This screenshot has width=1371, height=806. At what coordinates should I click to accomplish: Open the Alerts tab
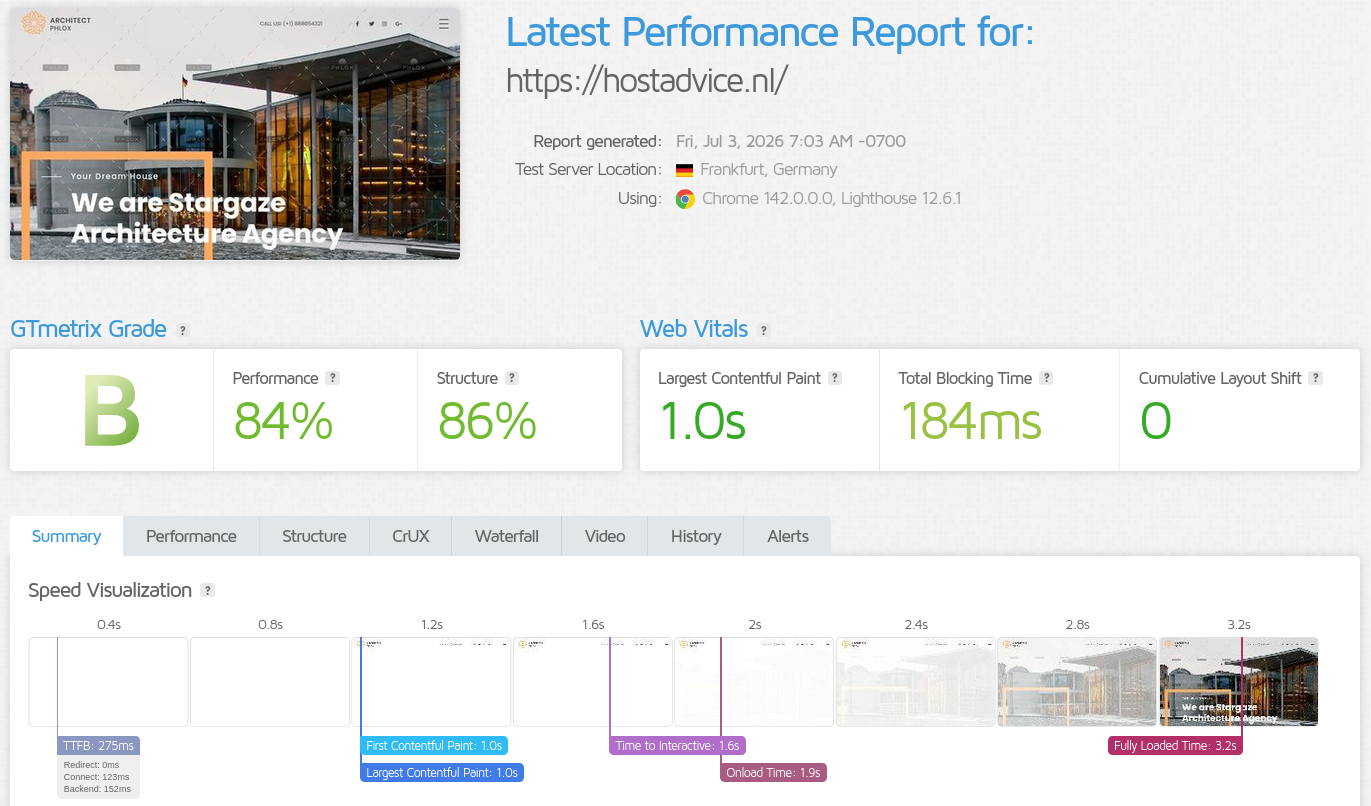[788, 536]
